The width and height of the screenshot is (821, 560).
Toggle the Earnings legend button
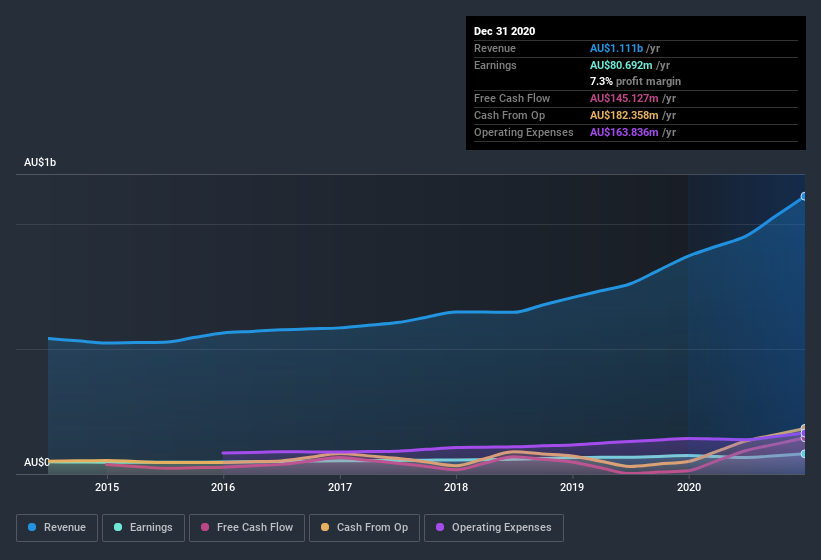[x=143, y=528]
